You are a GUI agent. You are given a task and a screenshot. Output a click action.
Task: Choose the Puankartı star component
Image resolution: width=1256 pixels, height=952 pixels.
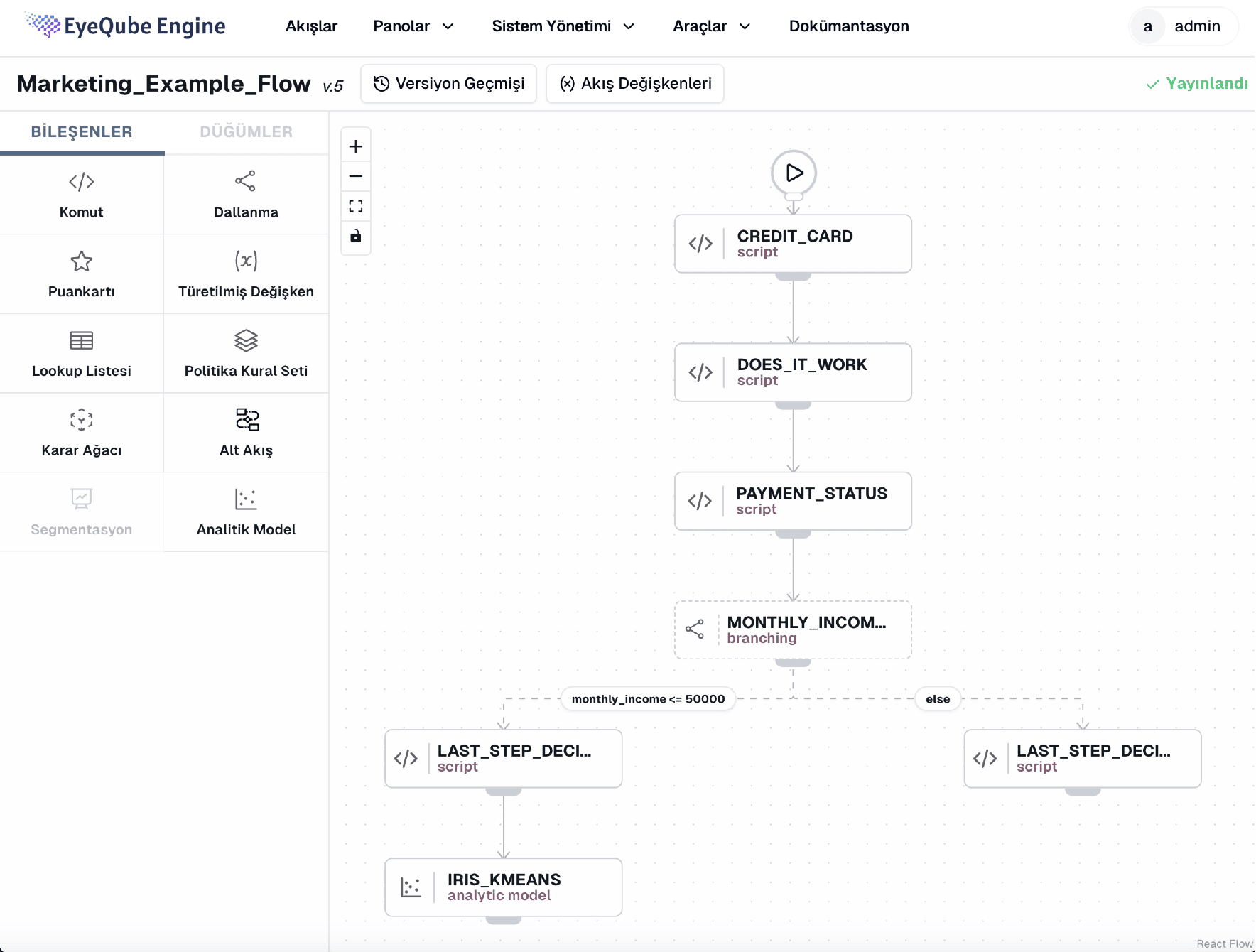[x=82, y=274]
